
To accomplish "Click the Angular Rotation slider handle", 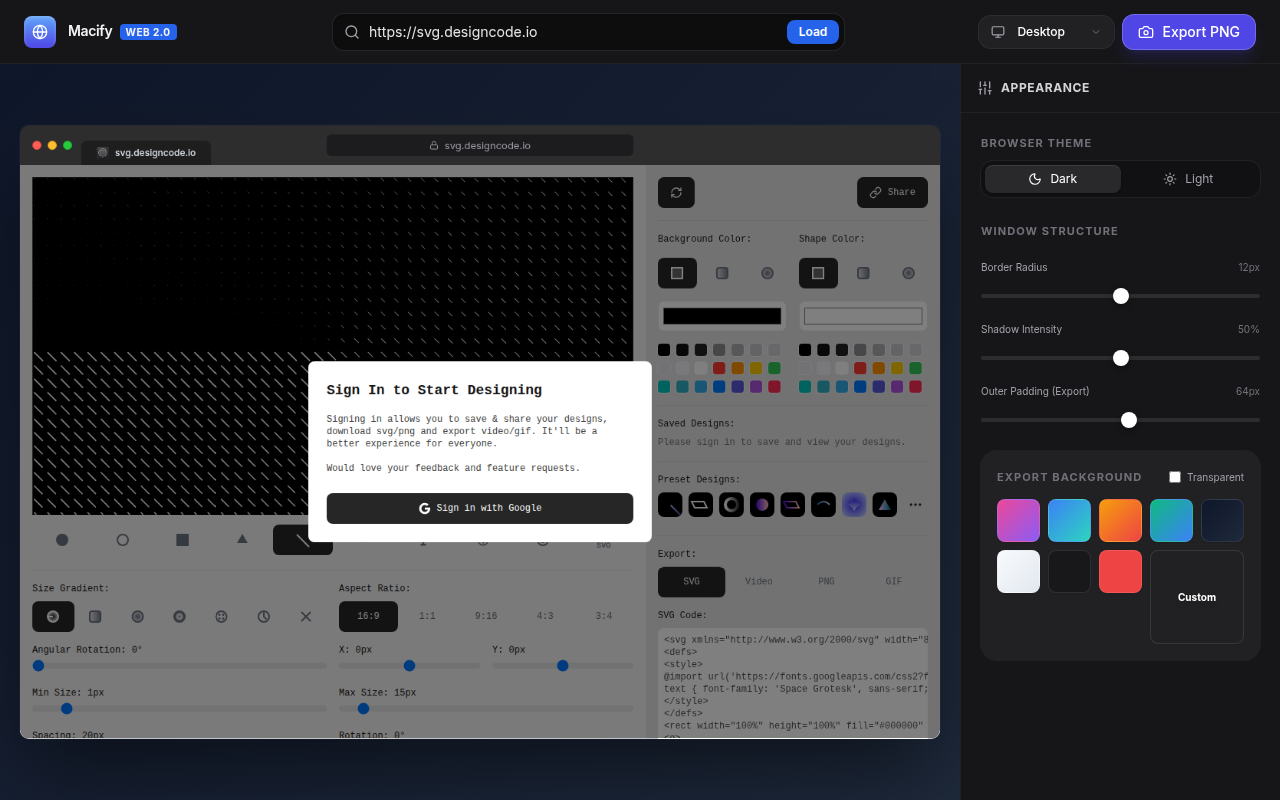I will tap(38, 665).
